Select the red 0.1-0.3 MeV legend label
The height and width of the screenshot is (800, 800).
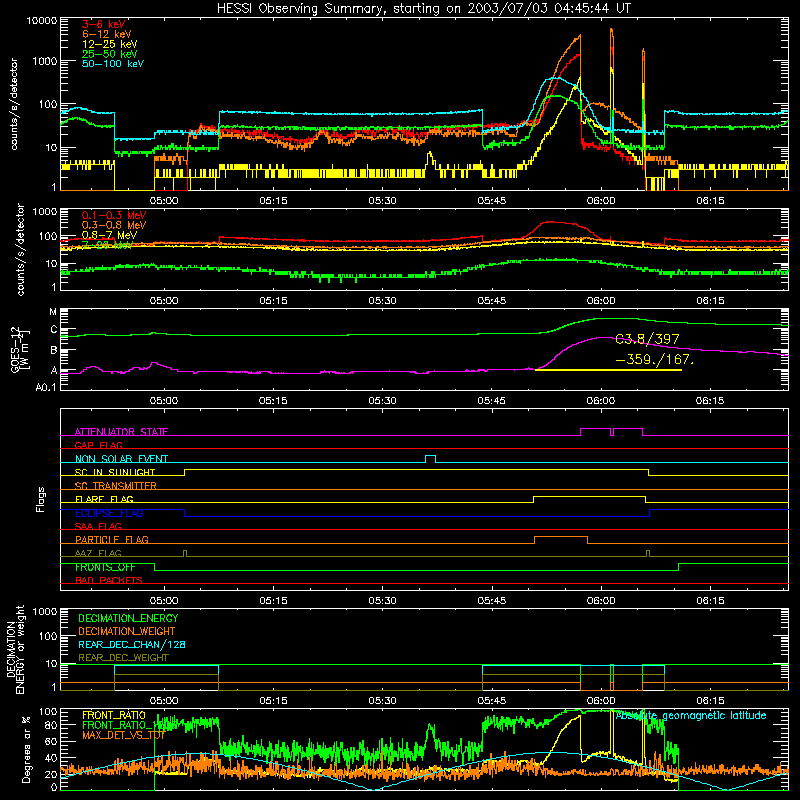[114, 215]
